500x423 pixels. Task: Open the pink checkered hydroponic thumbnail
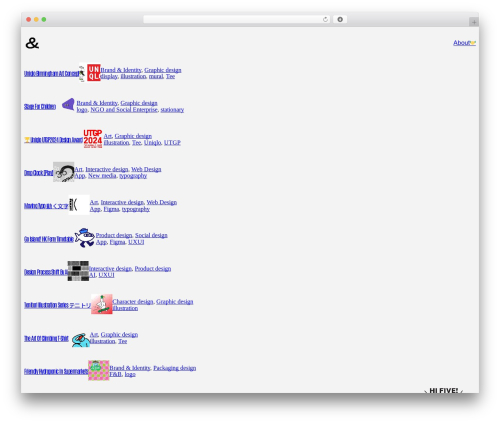(x=99, y=370)
